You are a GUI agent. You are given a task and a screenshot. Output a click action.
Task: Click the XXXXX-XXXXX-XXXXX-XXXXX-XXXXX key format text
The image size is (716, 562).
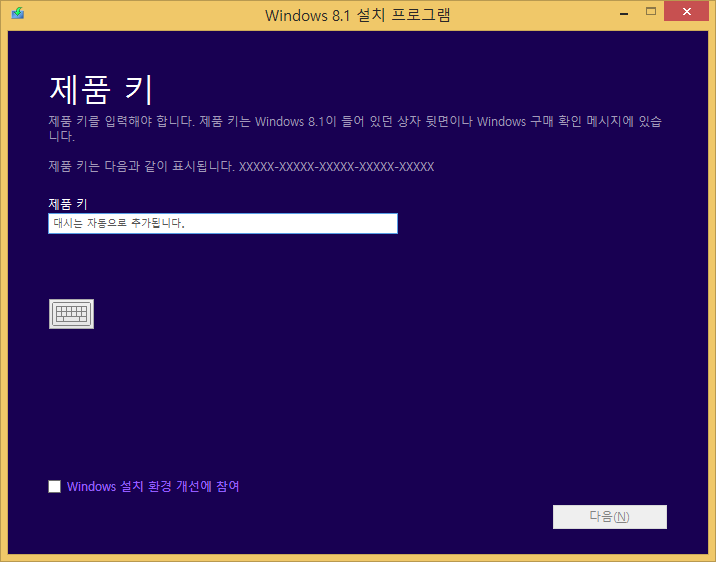coord(337,167)
